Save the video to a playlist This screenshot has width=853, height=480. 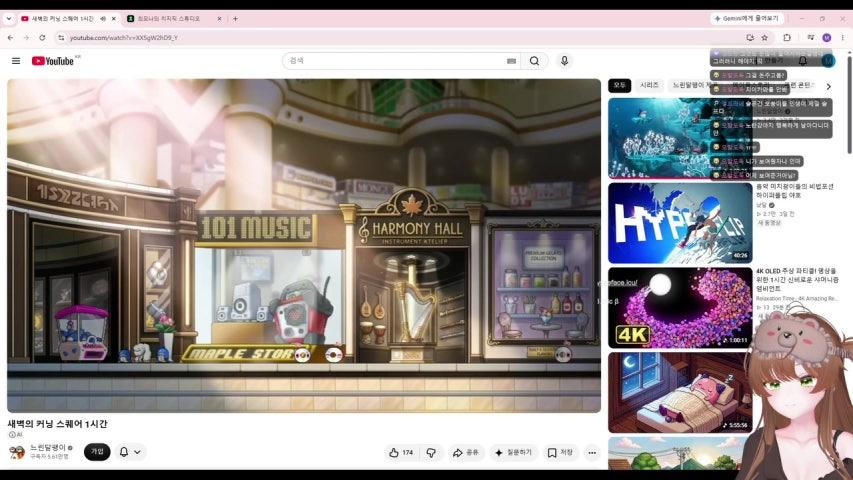(x=560, y=452)
